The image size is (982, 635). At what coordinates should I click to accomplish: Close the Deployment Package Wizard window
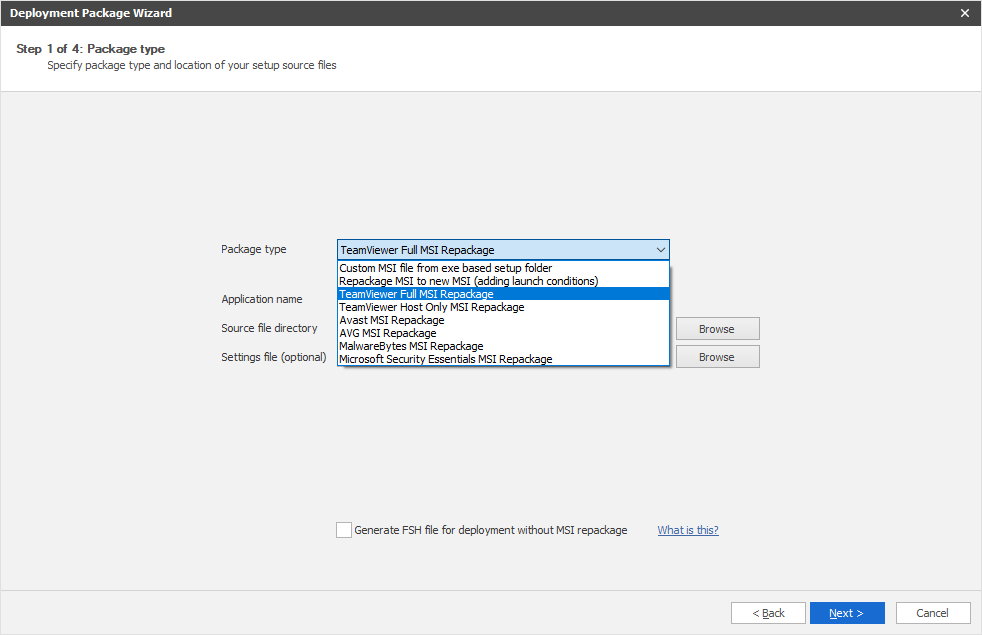pyautogui.click(x=964, y=13)
